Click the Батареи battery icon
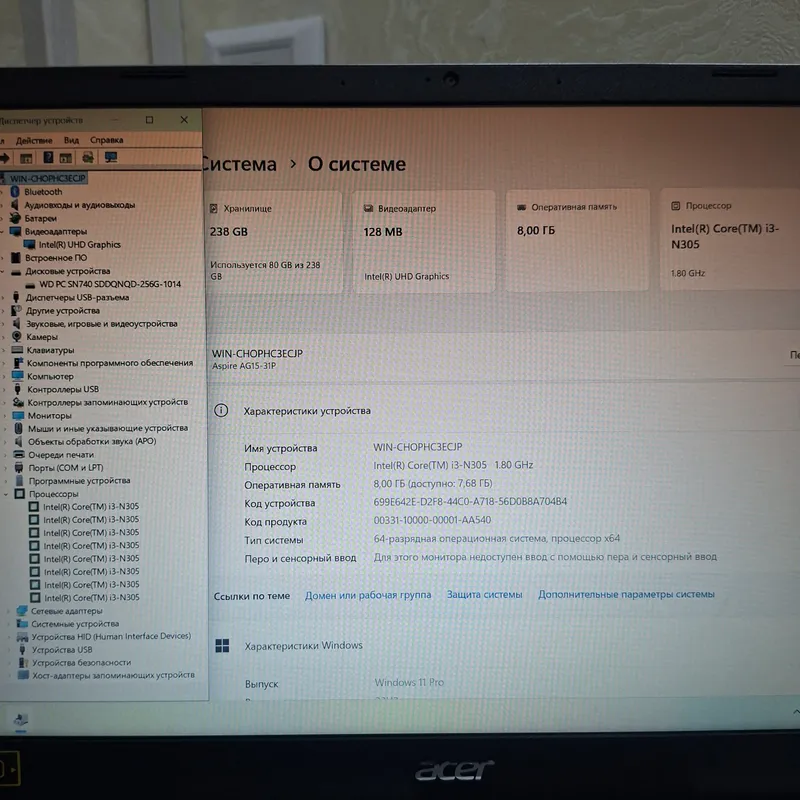Screen dimensions: 800x800 tap(15, 218)
